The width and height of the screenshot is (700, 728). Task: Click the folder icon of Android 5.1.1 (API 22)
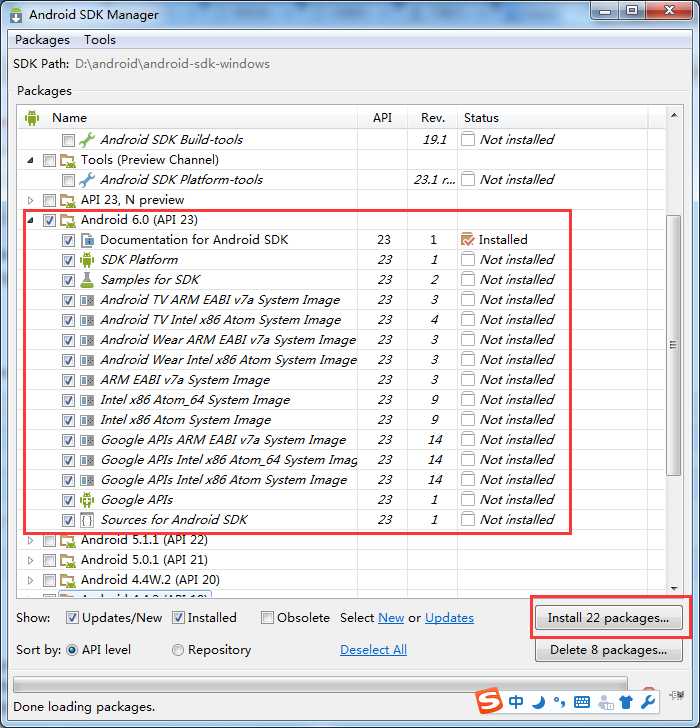[x=68, y=540]
